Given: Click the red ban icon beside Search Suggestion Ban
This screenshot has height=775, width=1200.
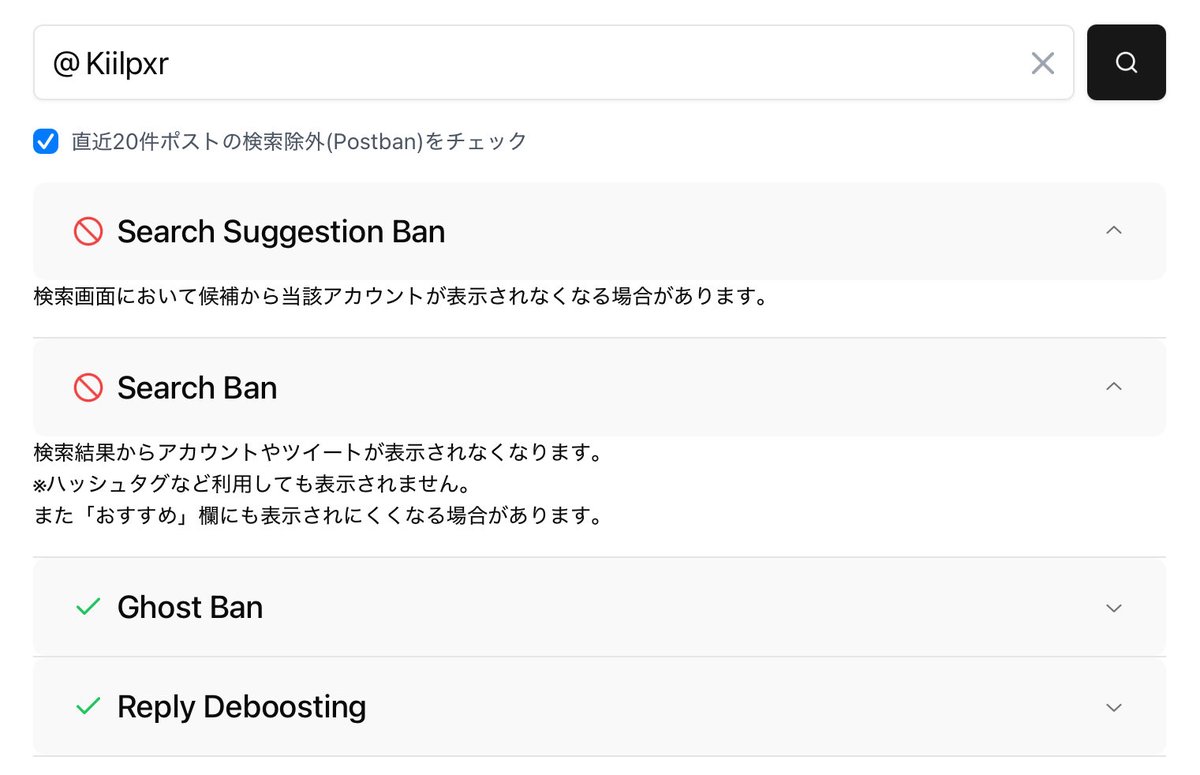Looking at the screenshot, I should coord(88,232).
